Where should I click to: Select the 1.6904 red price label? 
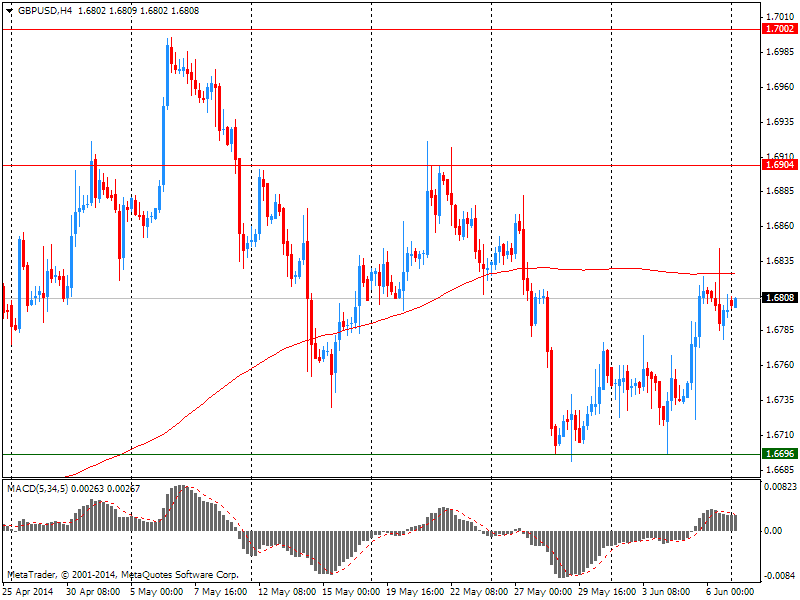click(780, 165)
